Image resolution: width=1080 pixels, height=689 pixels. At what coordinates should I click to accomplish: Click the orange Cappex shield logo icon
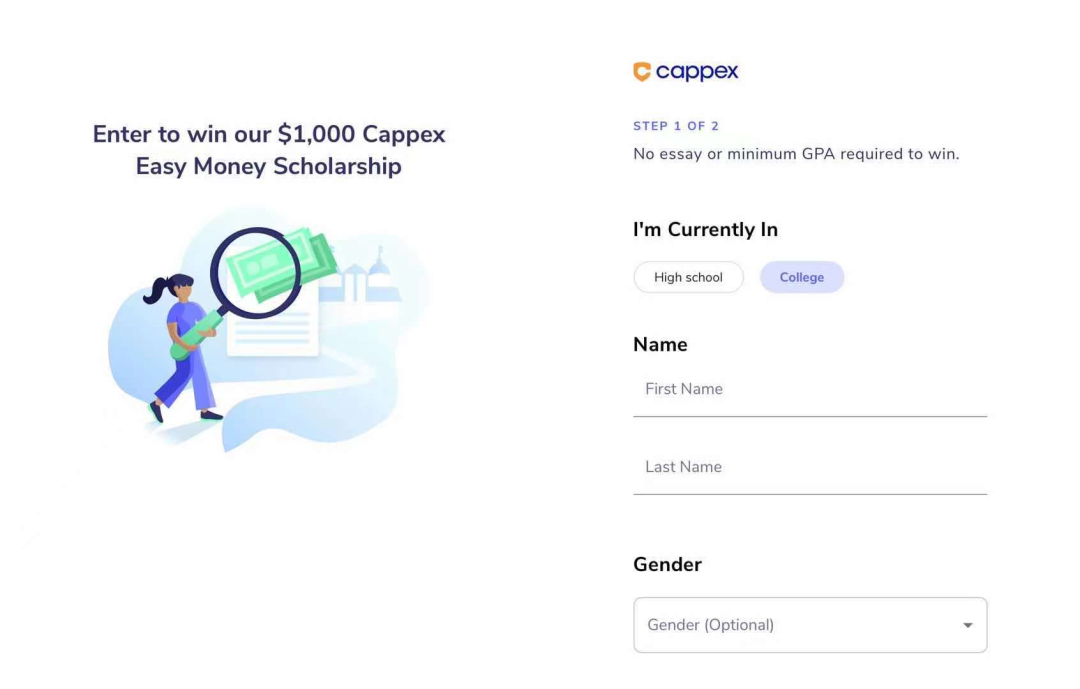(x=642, y=71)
